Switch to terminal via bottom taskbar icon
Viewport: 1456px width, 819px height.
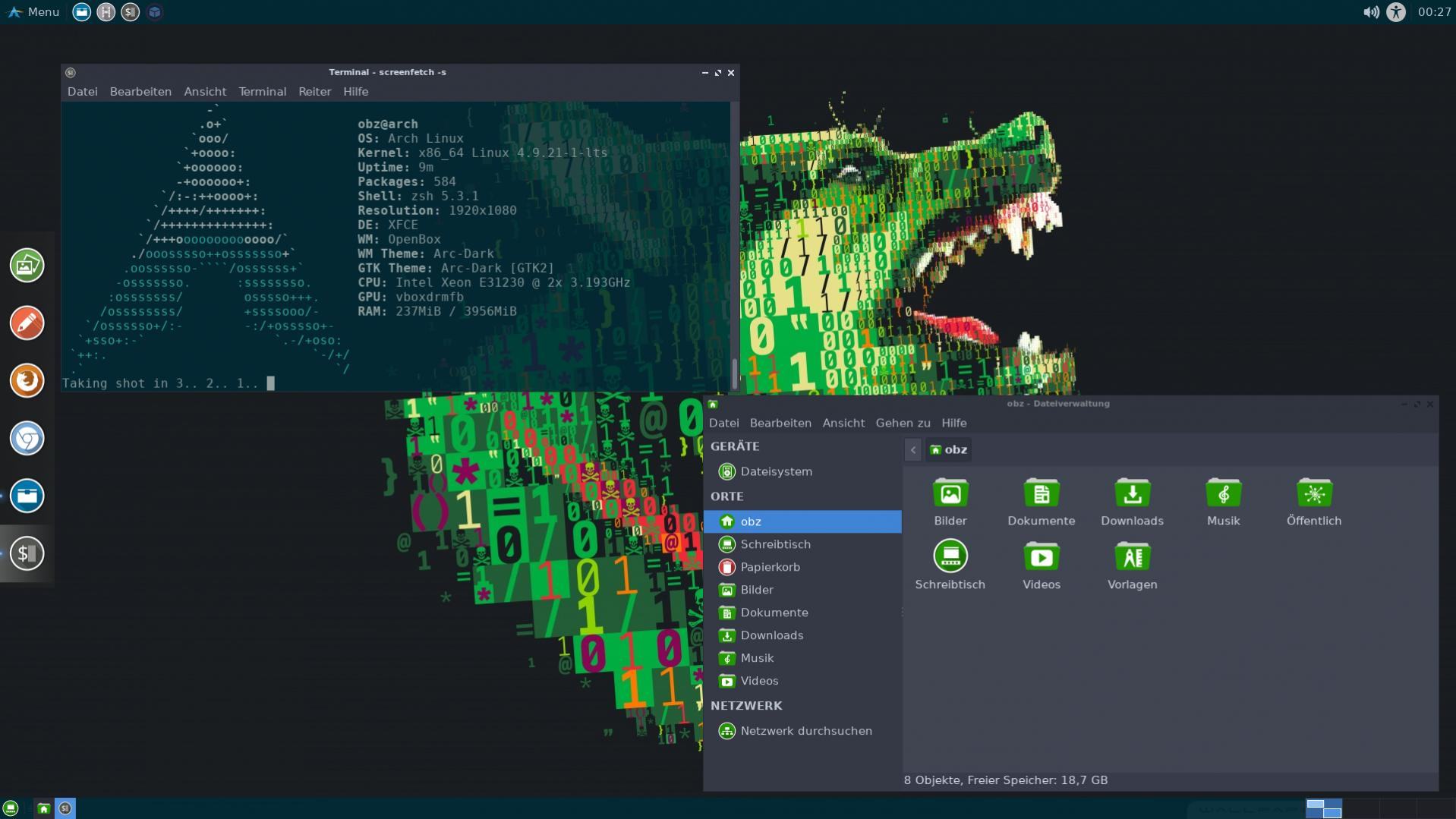click(65, 808)
